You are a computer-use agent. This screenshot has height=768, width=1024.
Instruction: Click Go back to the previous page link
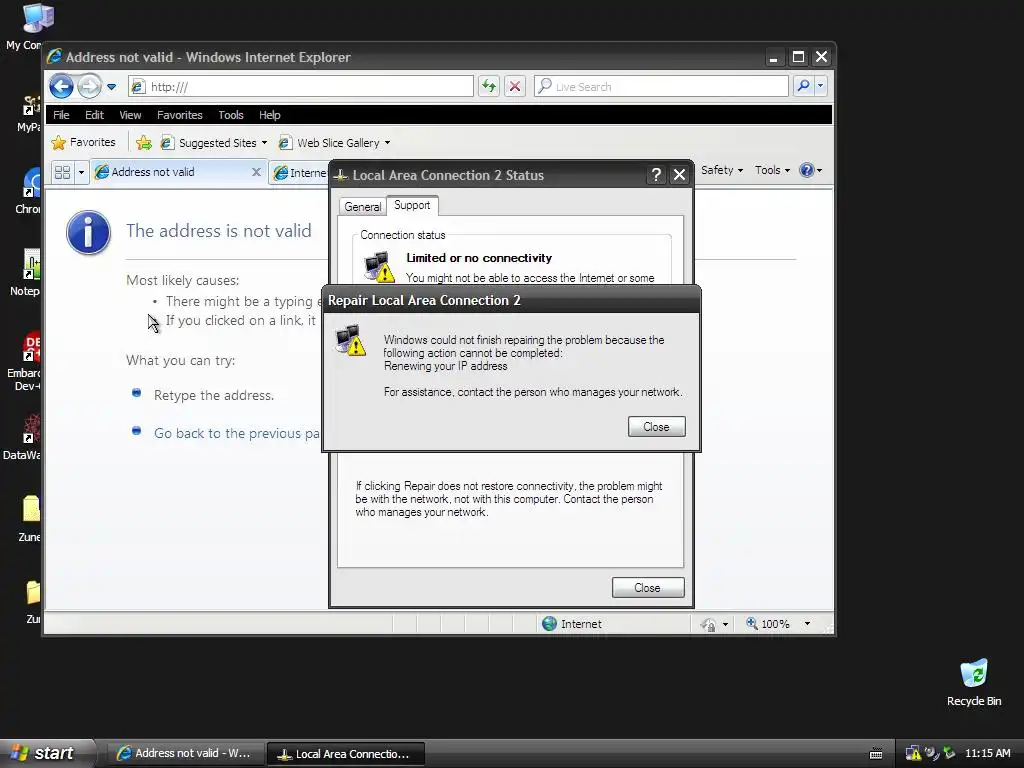(x=236, y=433)
